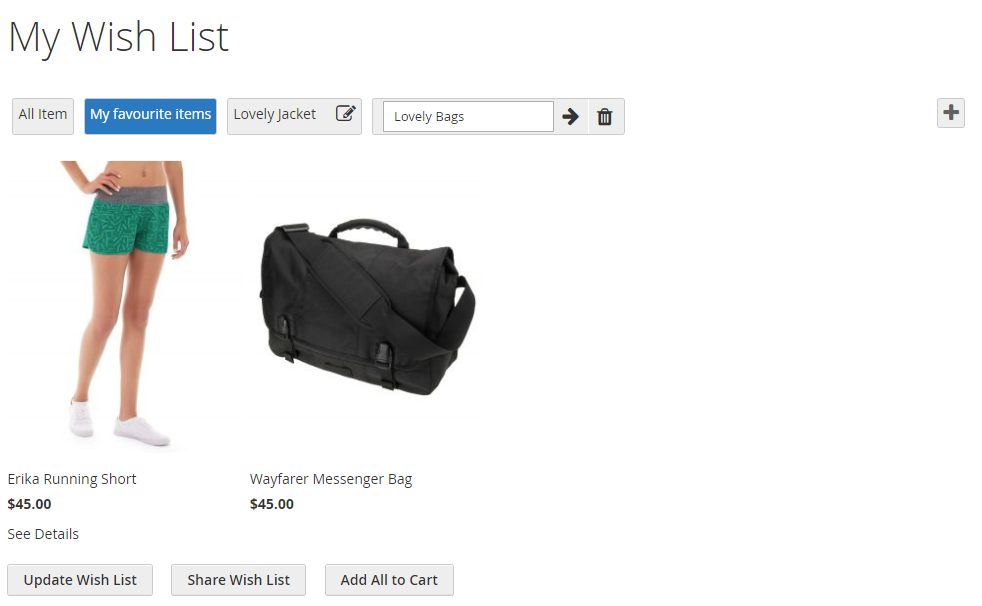This screenshot has height=606, width=982.
Task: Select the My favourite items tab
Action: pos(150,115)
